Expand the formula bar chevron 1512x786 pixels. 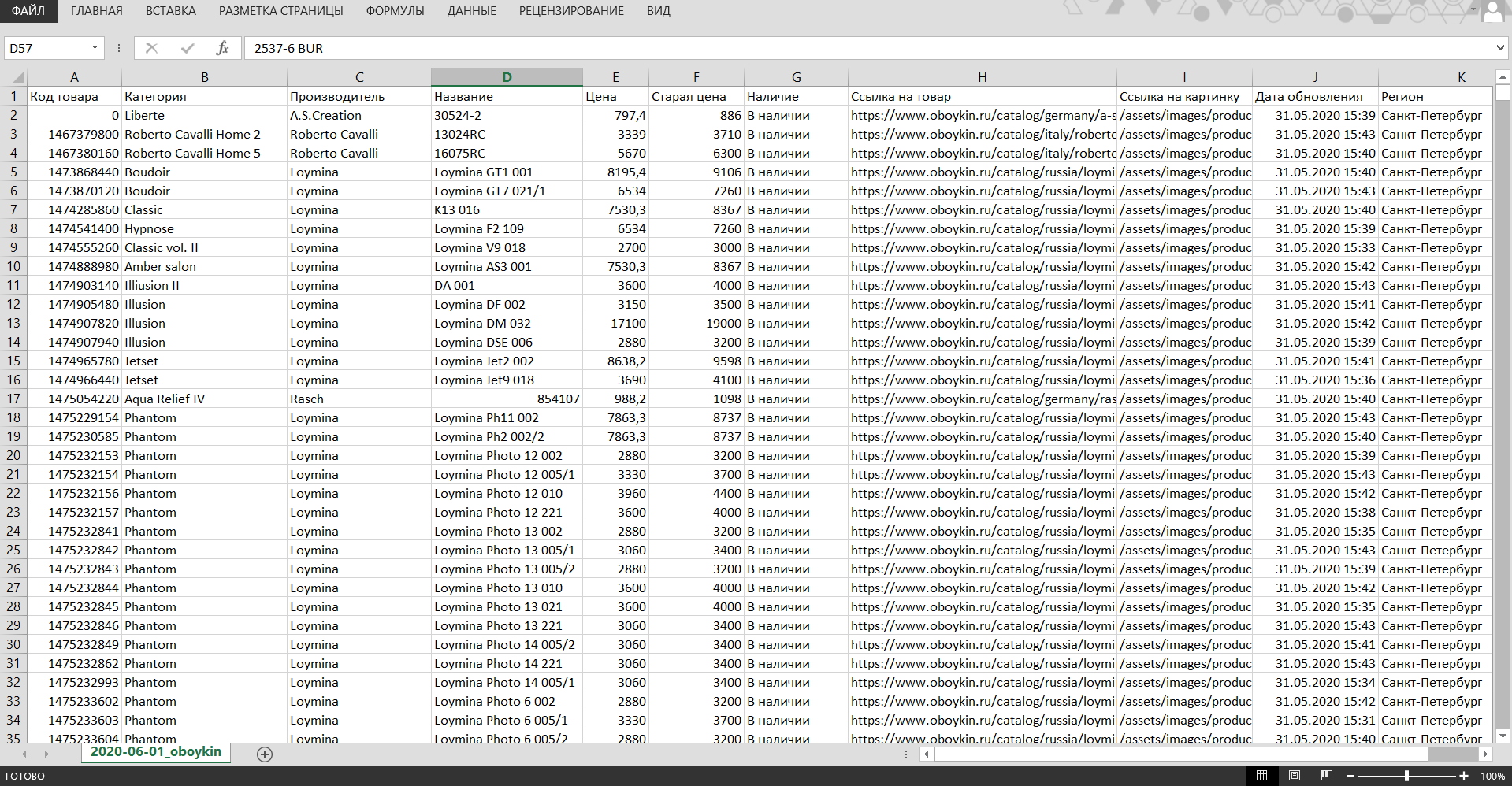coord(1500,48)
